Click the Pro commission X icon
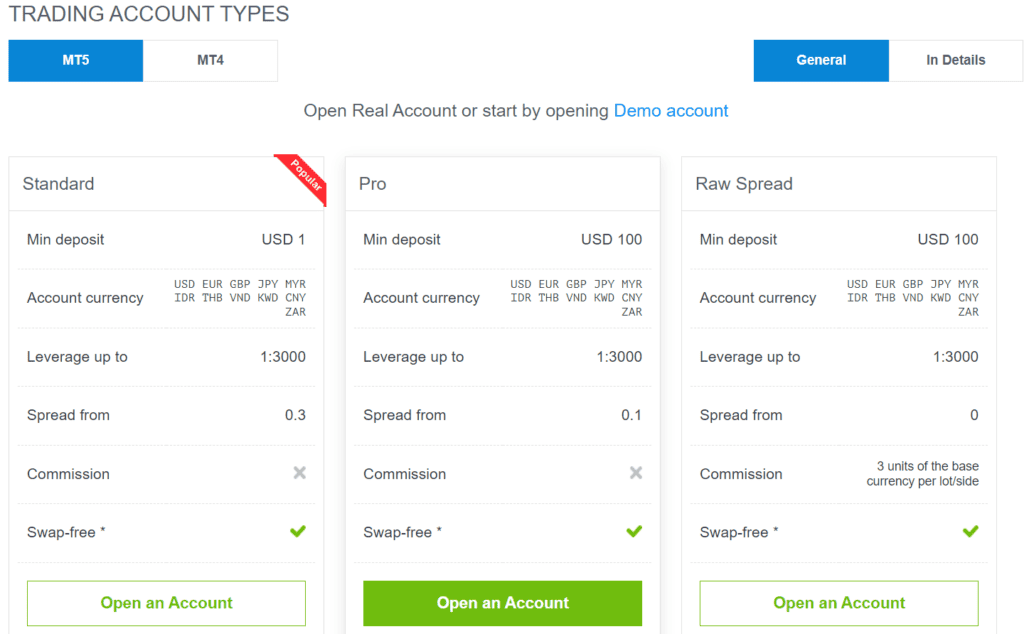Viewport: 1024px width, 634px height. (635, 473)
